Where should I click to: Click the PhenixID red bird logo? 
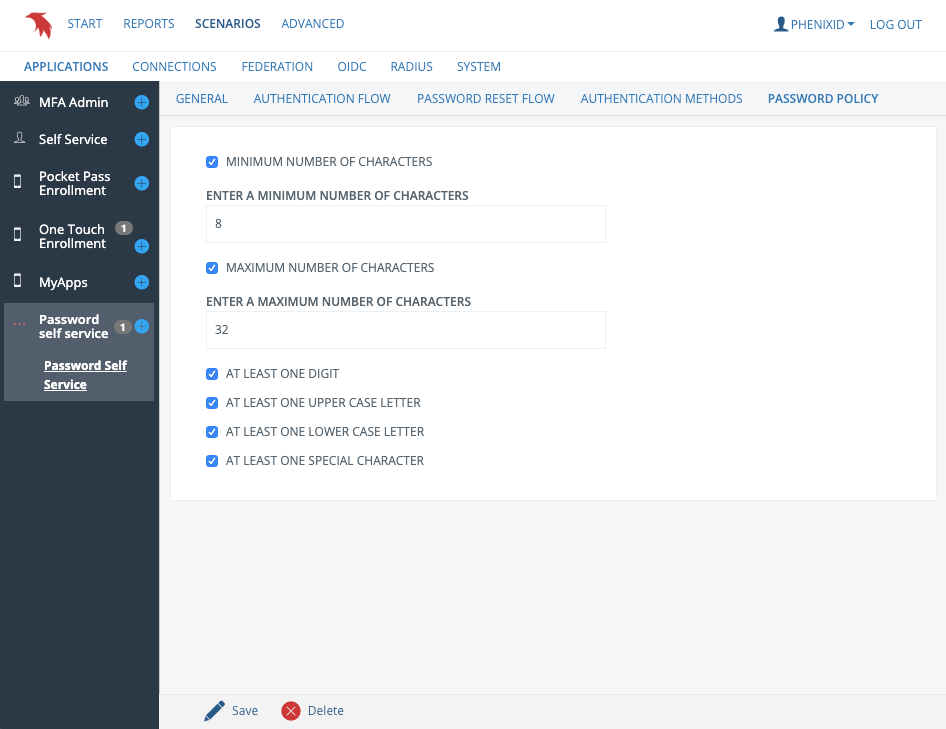point(38,25)
